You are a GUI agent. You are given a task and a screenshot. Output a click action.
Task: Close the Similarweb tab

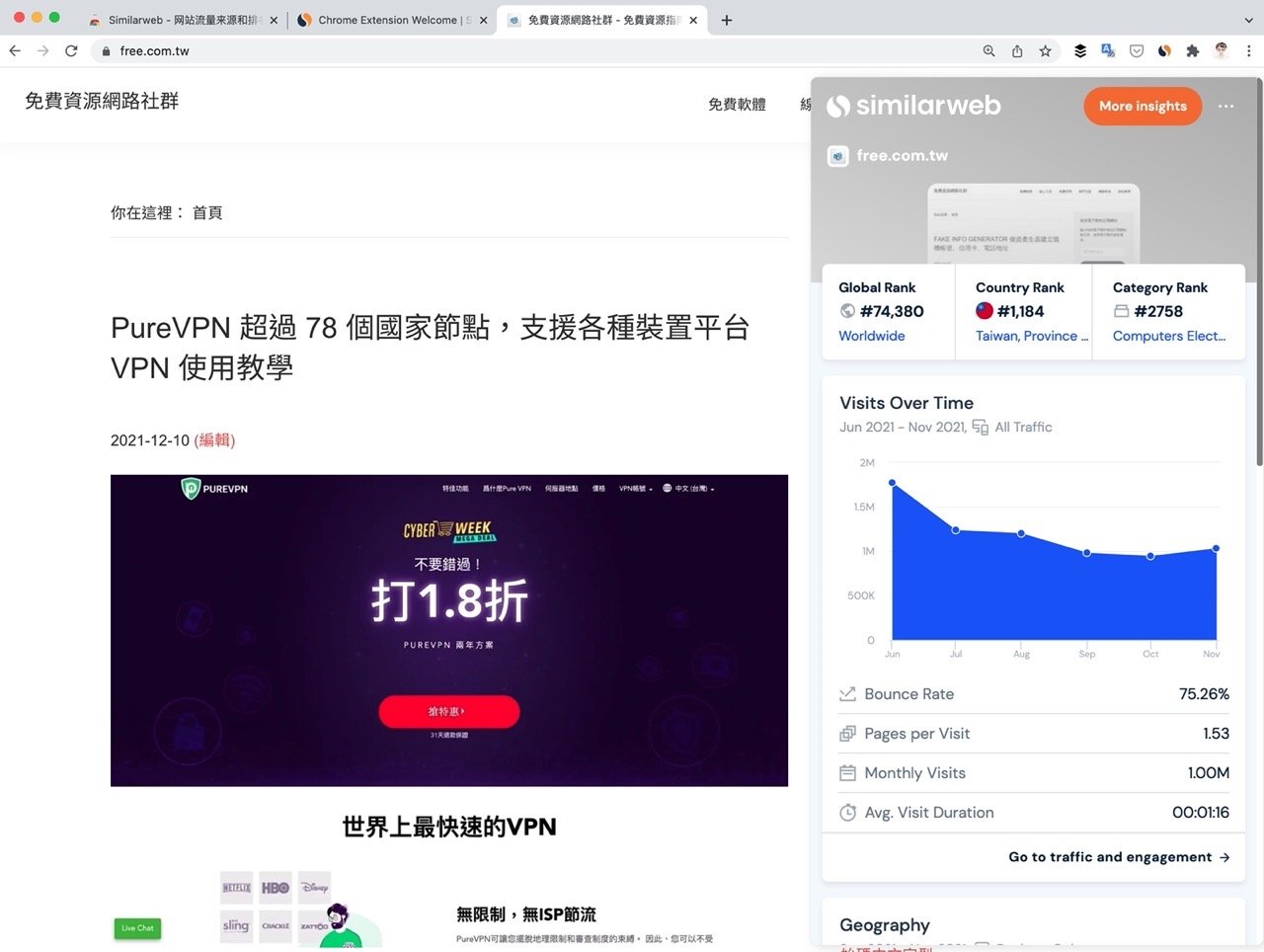click(x=274, y=20)
